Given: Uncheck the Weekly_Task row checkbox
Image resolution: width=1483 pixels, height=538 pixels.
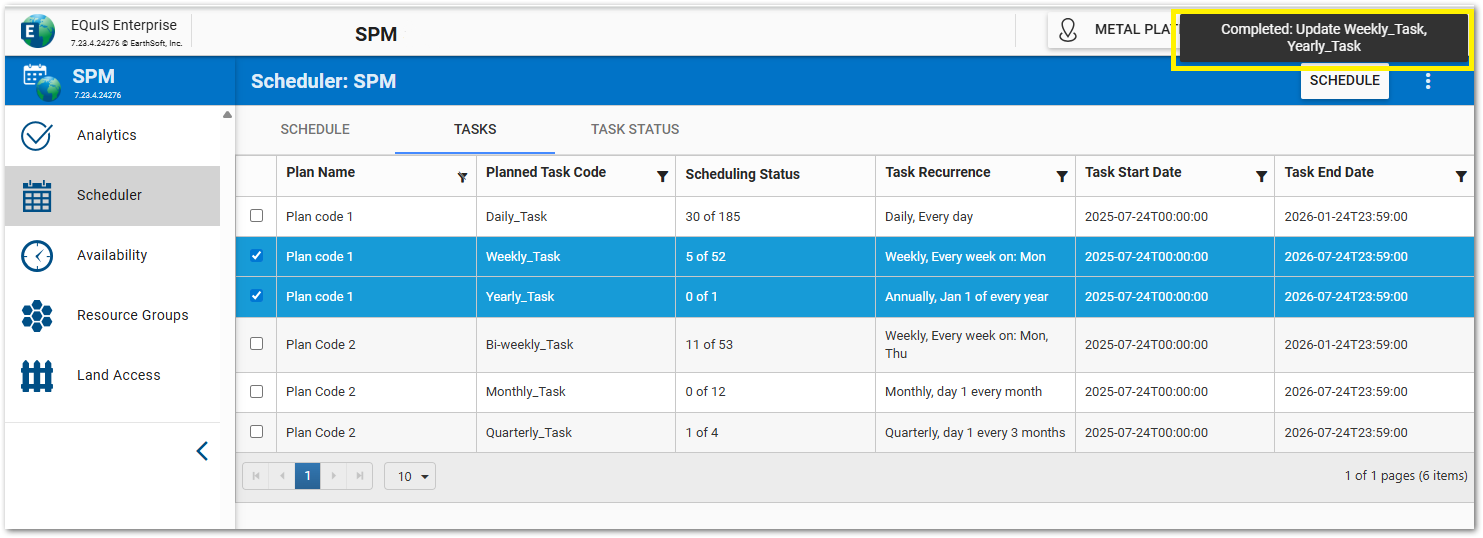Looking at the screenshot, I should 256,256.
